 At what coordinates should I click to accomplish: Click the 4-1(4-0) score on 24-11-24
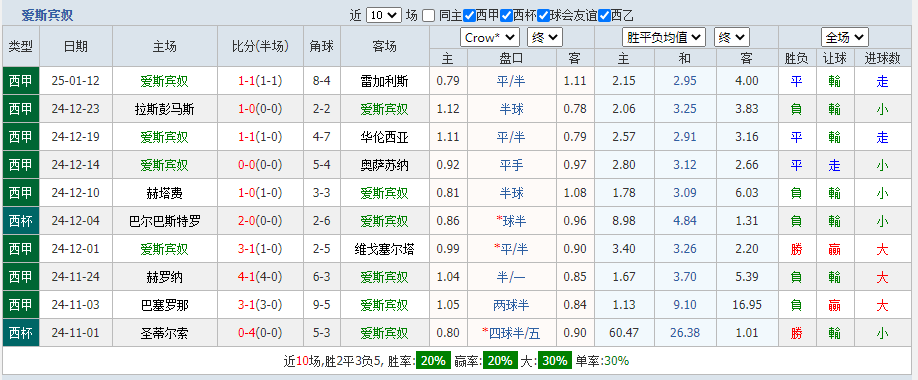click(x=261, y=278)
